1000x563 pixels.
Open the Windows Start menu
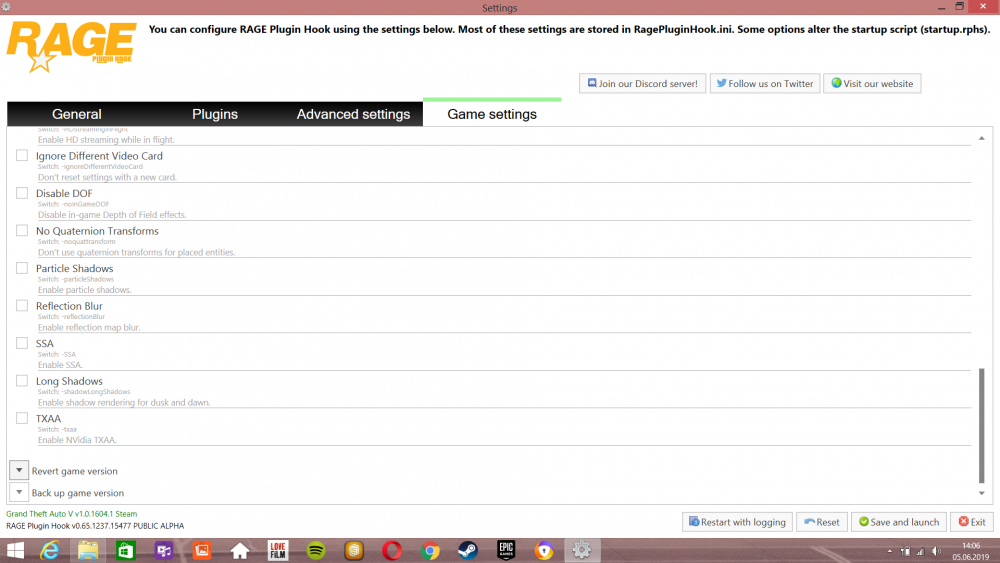point(15,550)
